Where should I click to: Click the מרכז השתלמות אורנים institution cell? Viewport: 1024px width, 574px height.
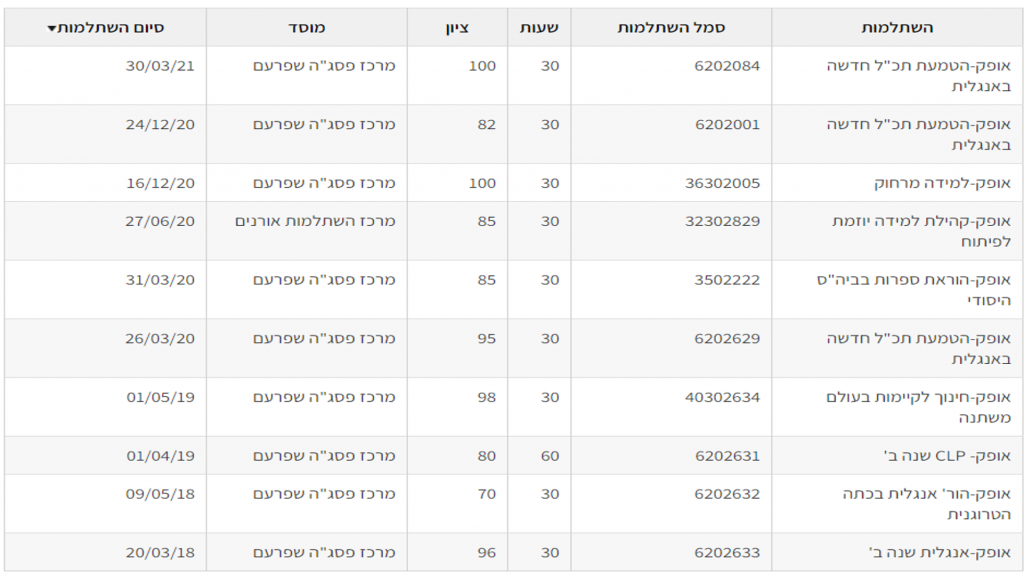316,221
